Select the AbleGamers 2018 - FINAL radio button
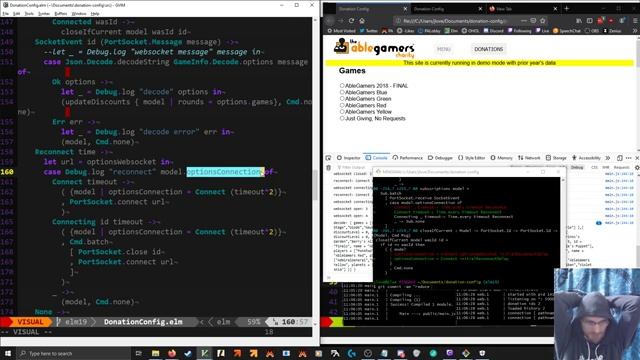640x360 pixels. [342, 86]
